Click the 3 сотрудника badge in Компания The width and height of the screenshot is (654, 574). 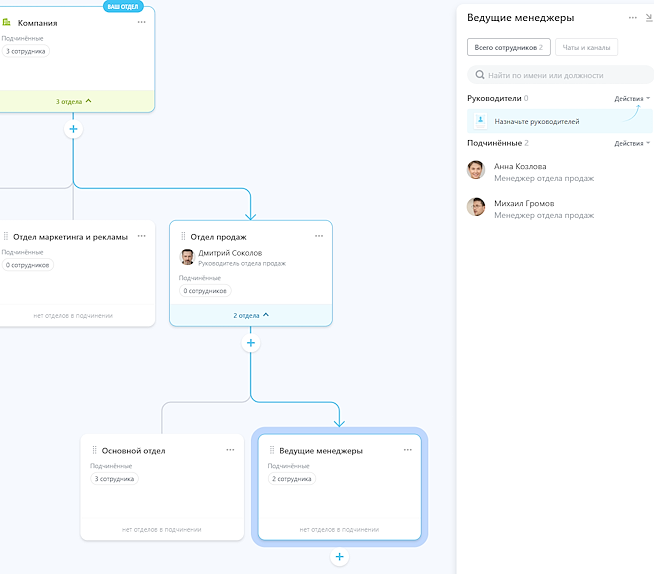tap(25, 51)
